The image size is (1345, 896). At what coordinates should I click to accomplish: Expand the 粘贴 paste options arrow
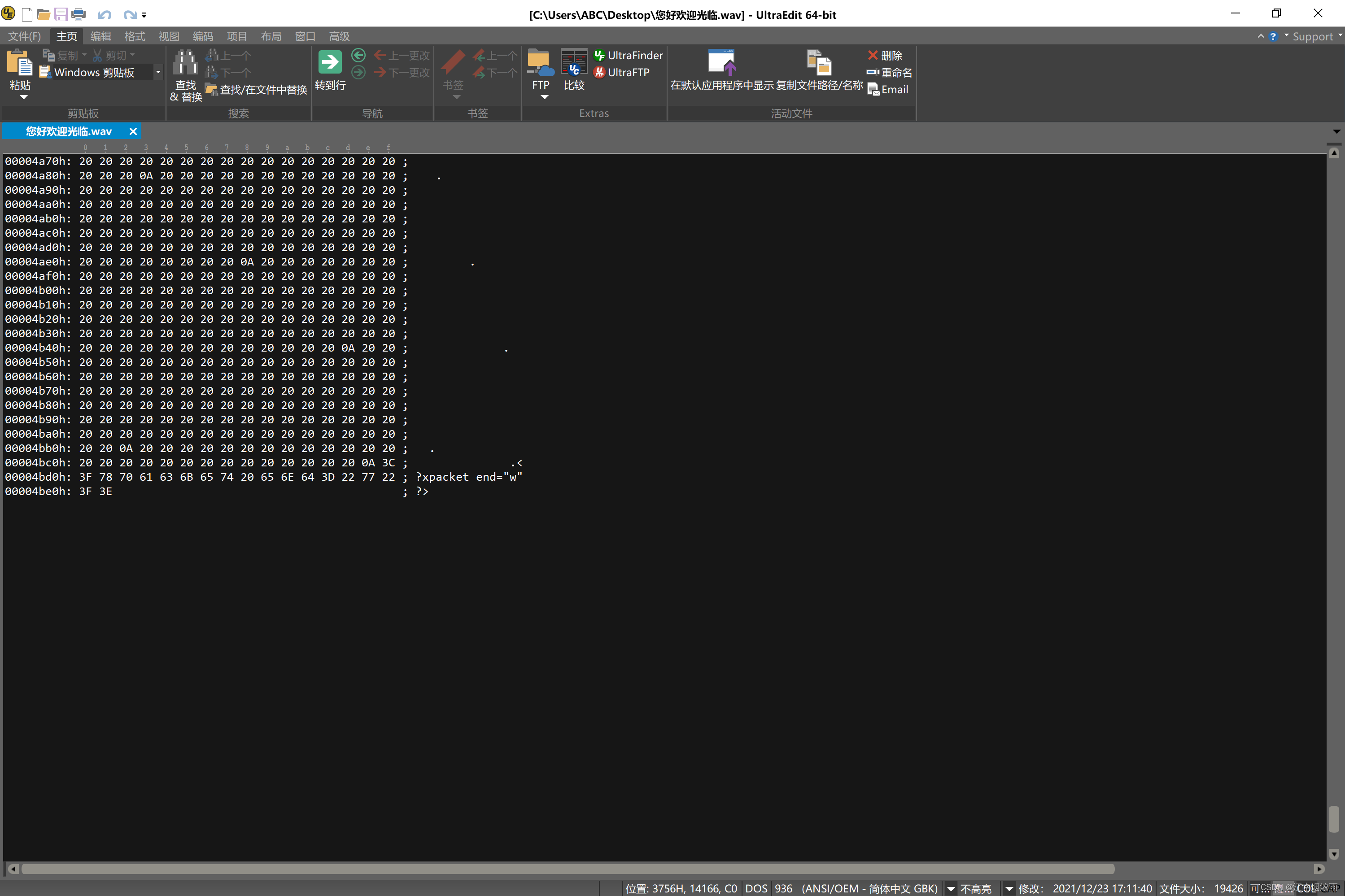(23, 97)
